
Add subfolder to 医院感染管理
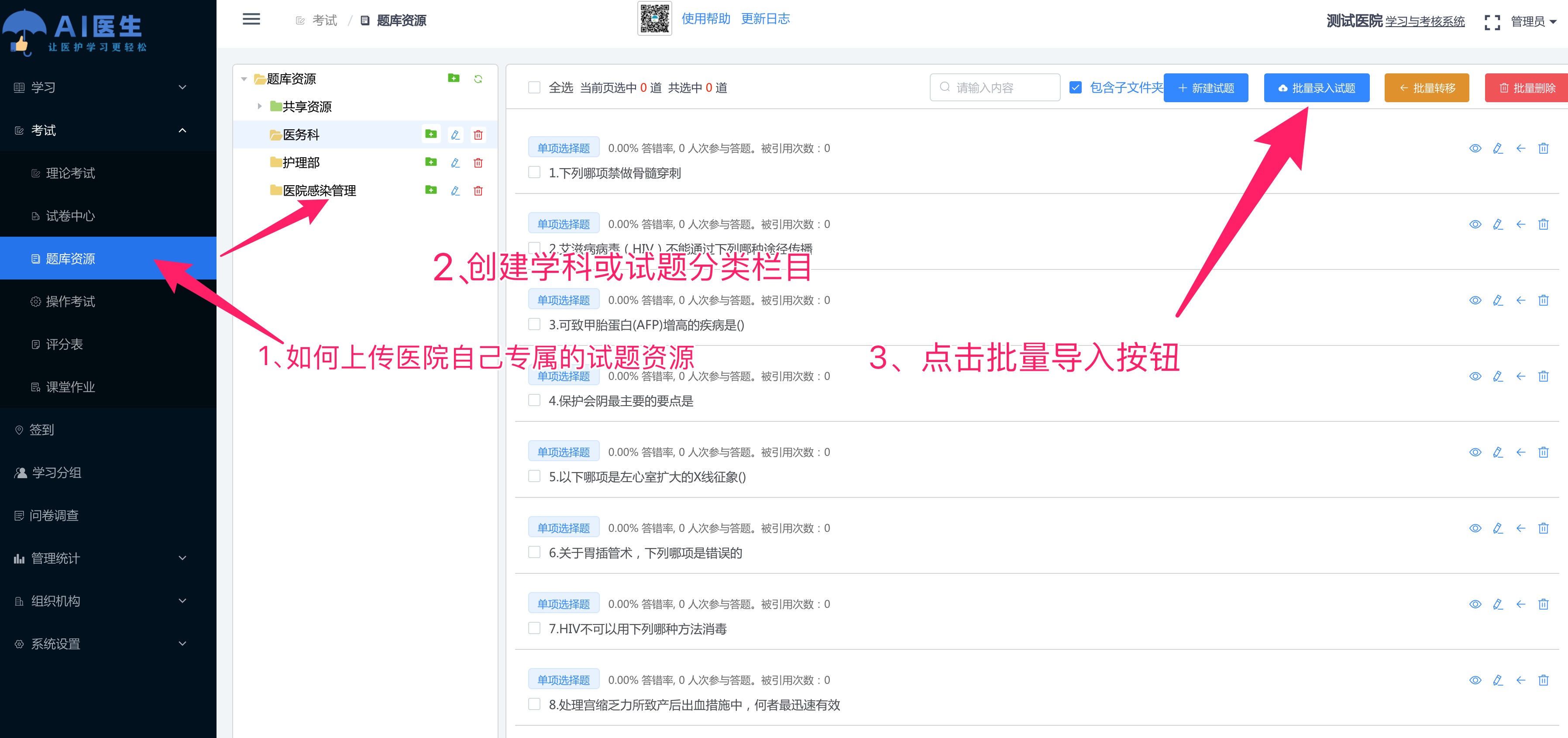click(x=431, y=190)
